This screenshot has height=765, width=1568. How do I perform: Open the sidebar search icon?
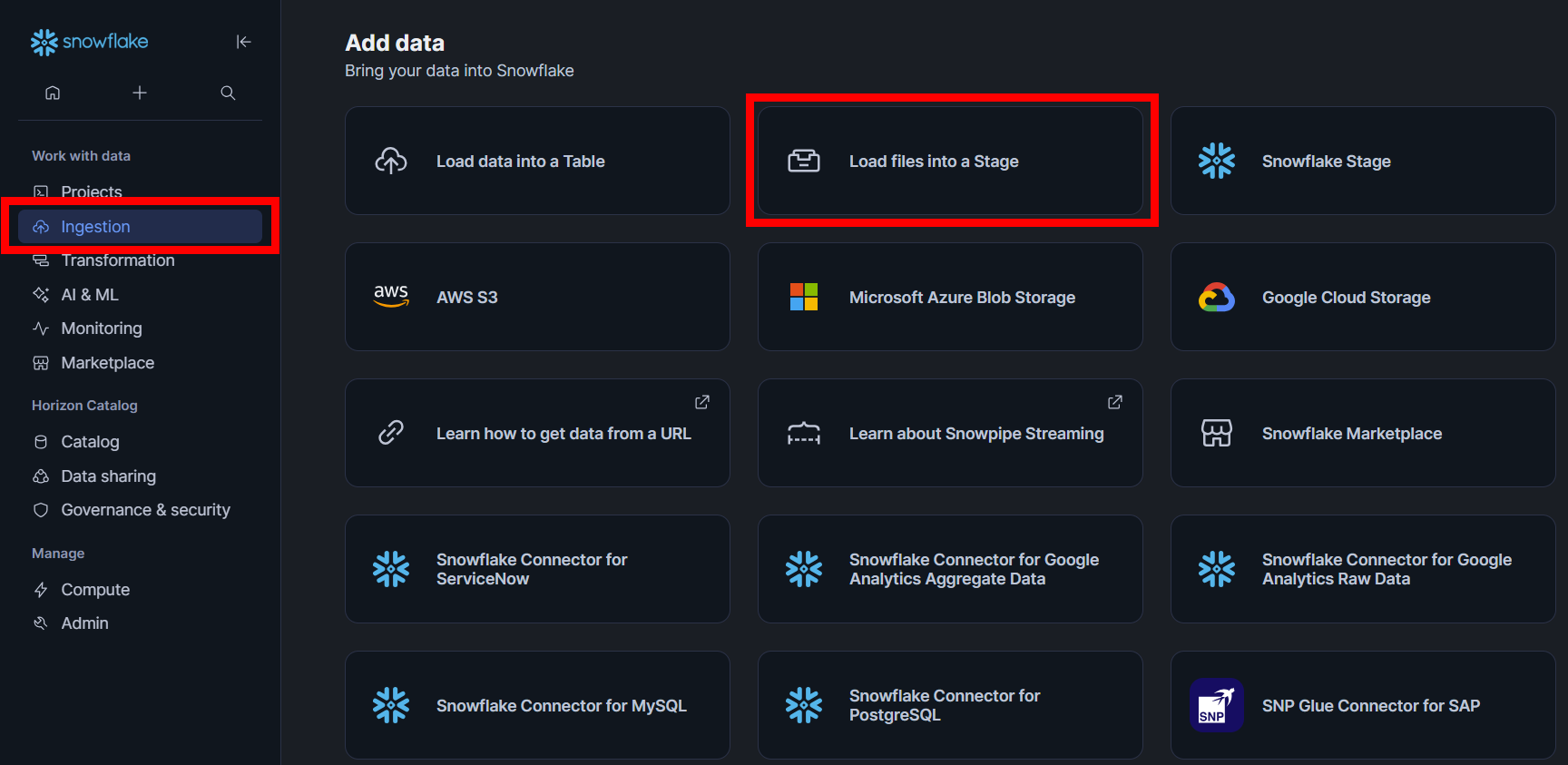(228, 93)
